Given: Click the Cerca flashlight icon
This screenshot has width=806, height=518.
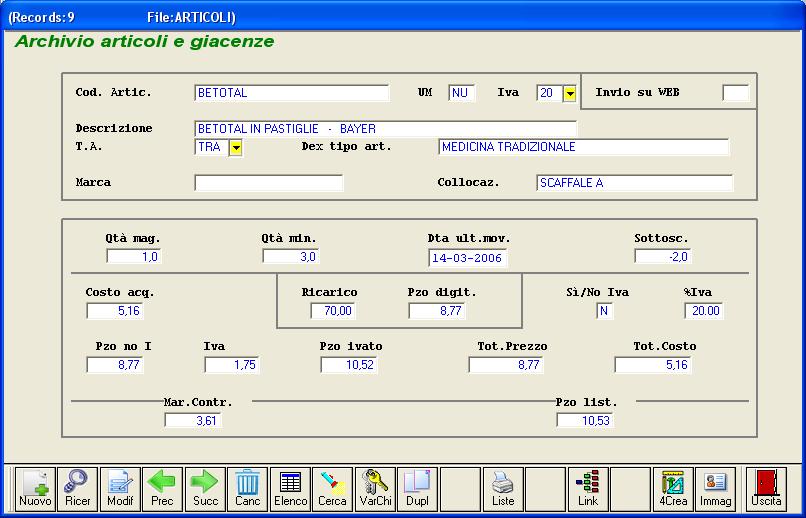Looking at the screenshot, I should (x=333, y=489).
